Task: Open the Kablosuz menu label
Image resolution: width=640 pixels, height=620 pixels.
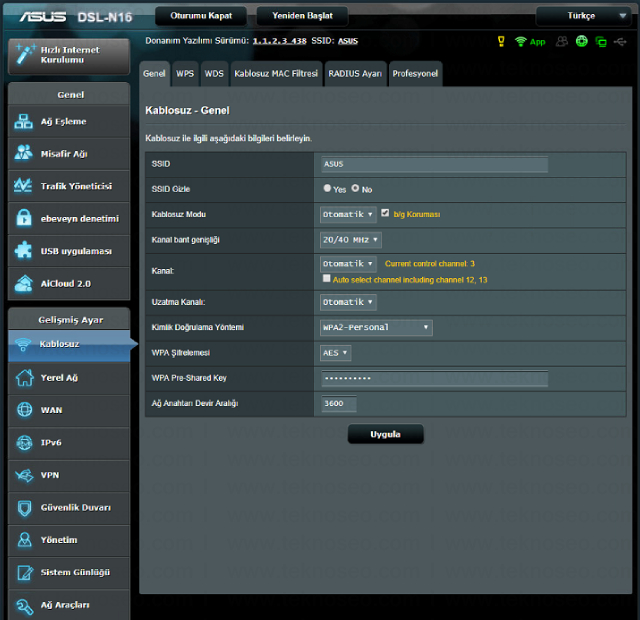Action: 60,344
